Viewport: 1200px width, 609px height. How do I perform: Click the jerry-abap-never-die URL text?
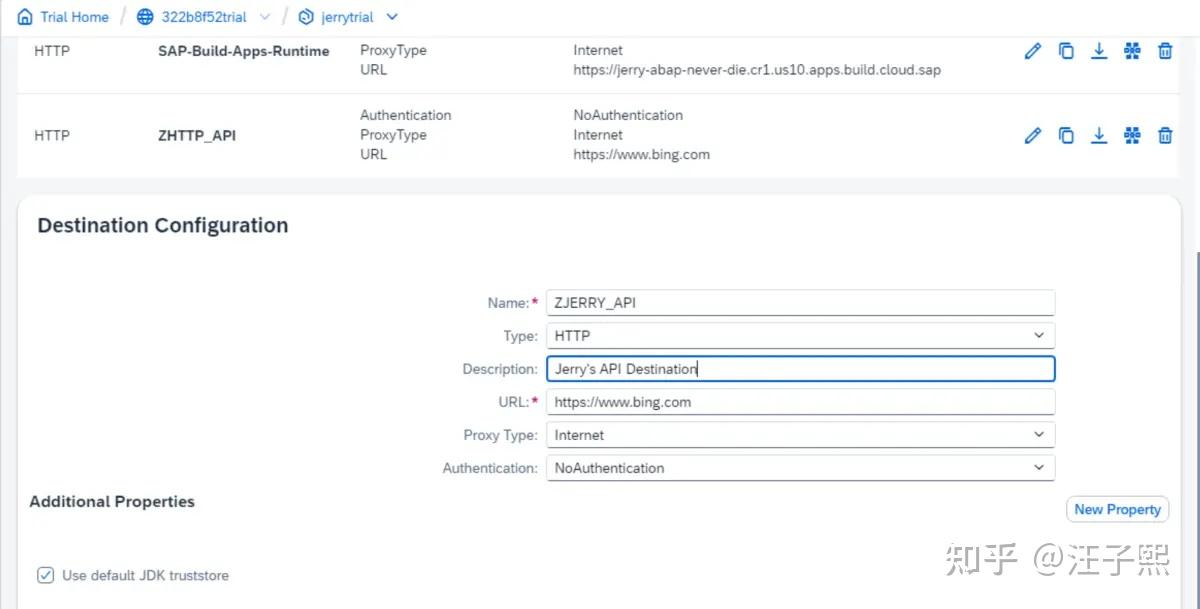[x=757, y=71]
